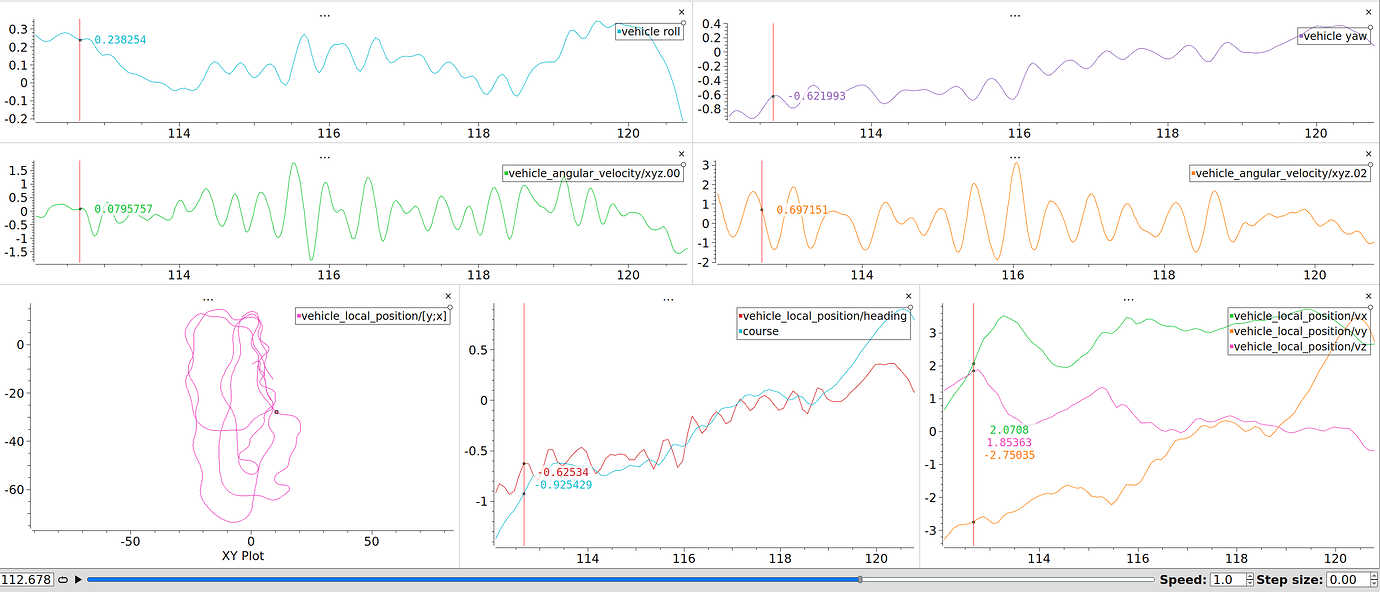Image resolution: width=1380 pixels, height=592 pixels.
Task: Click the corner circle handle of vx/vy/vz legend
Action: click(1372, 308)
